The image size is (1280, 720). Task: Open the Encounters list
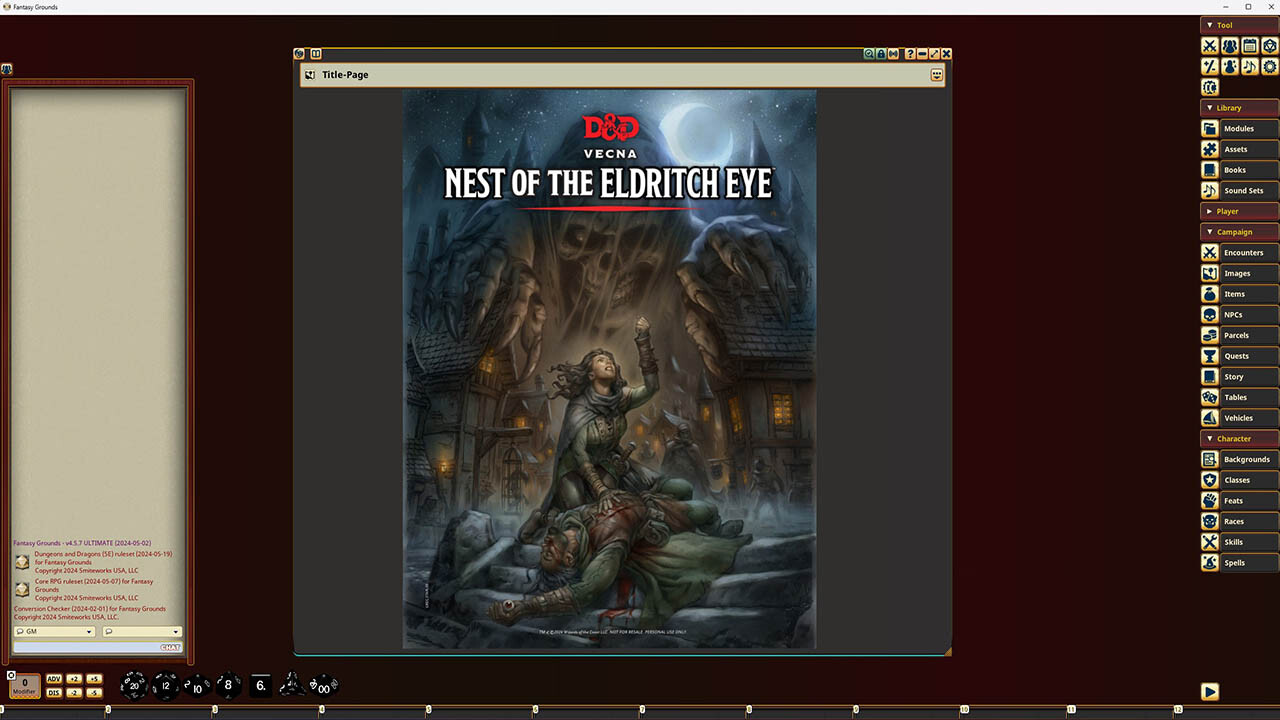[x=1239, y=253]
